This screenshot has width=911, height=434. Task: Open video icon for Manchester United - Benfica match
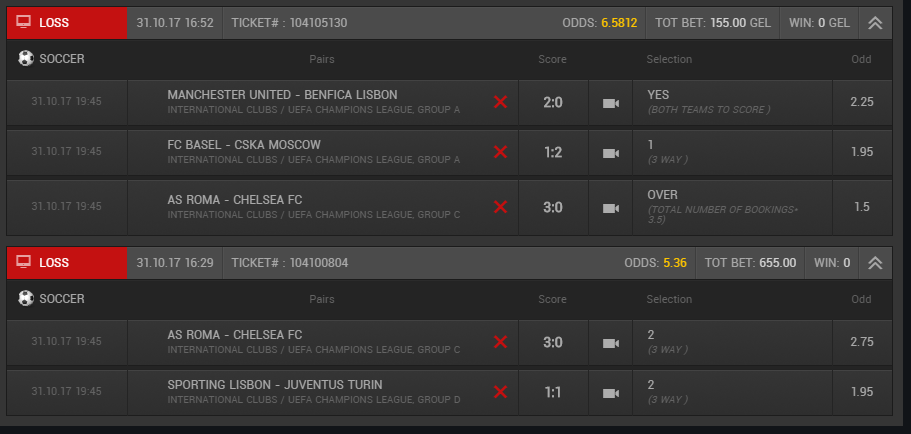610,102
